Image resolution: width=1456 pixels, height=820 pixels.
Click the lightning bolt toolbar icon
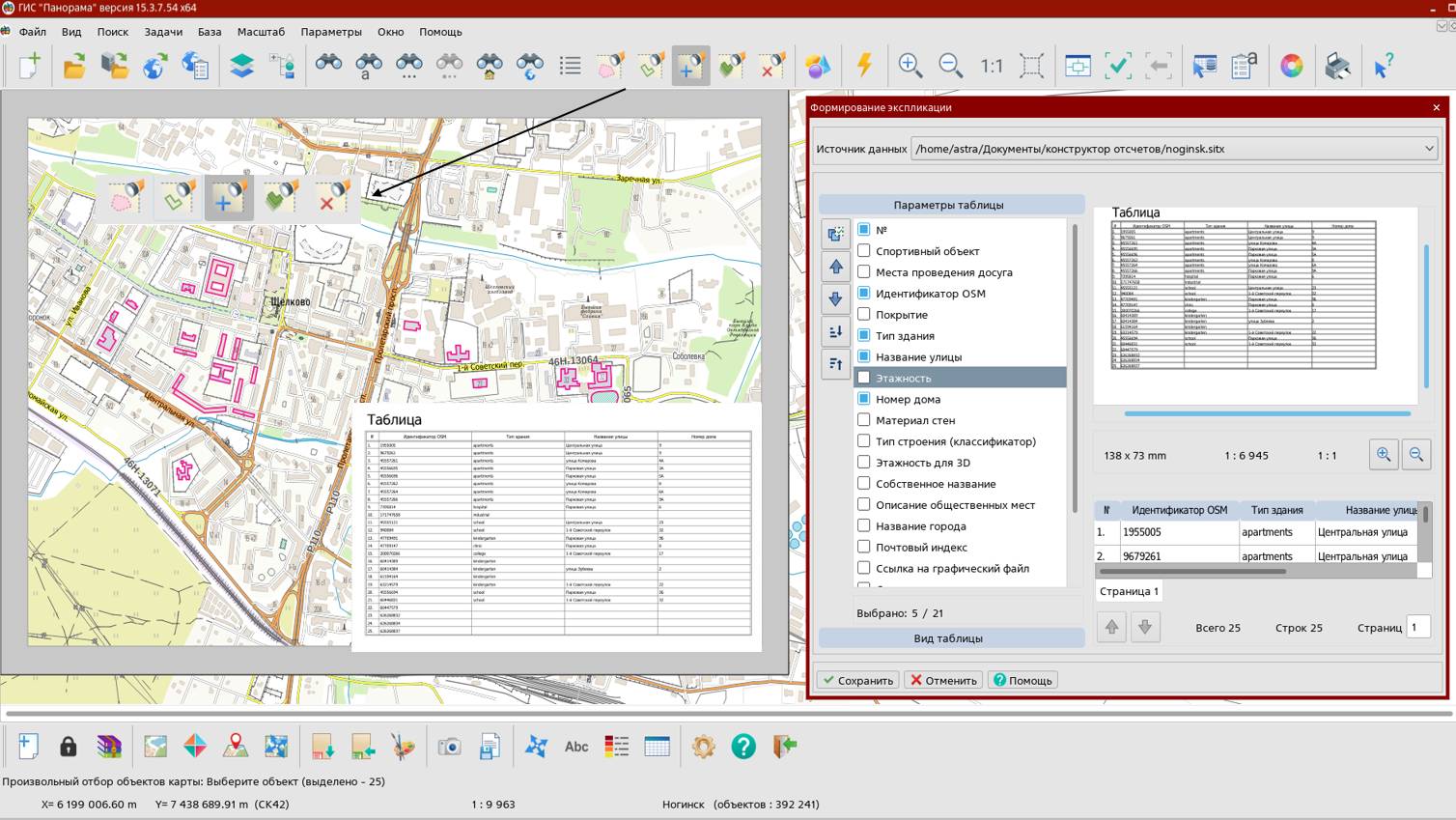[x=864, y=66]
